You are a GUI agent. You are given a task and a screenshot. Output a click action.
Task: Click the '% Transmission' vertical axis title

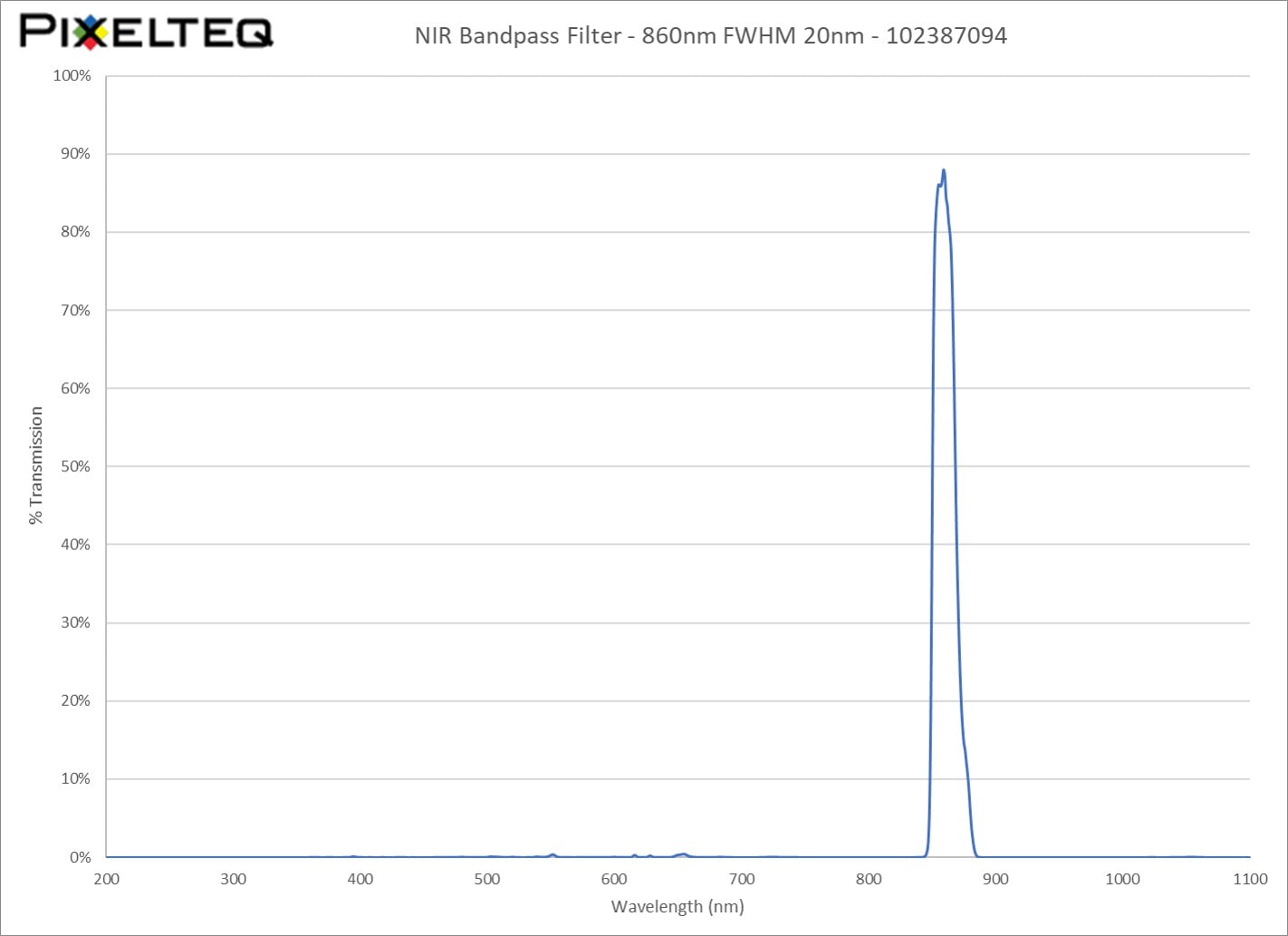(x=36, y=465)
